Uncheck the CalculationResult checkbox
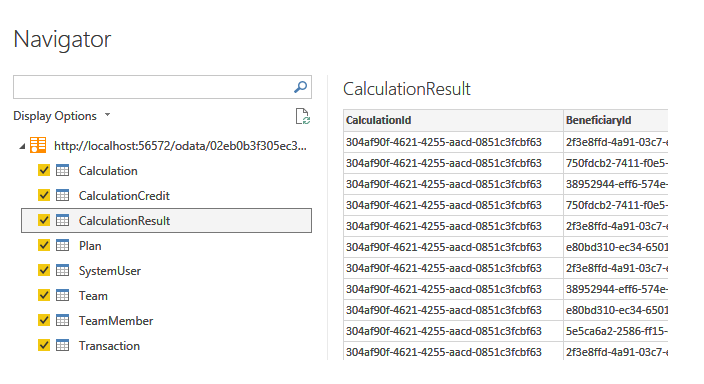 (x=44, y=221)
